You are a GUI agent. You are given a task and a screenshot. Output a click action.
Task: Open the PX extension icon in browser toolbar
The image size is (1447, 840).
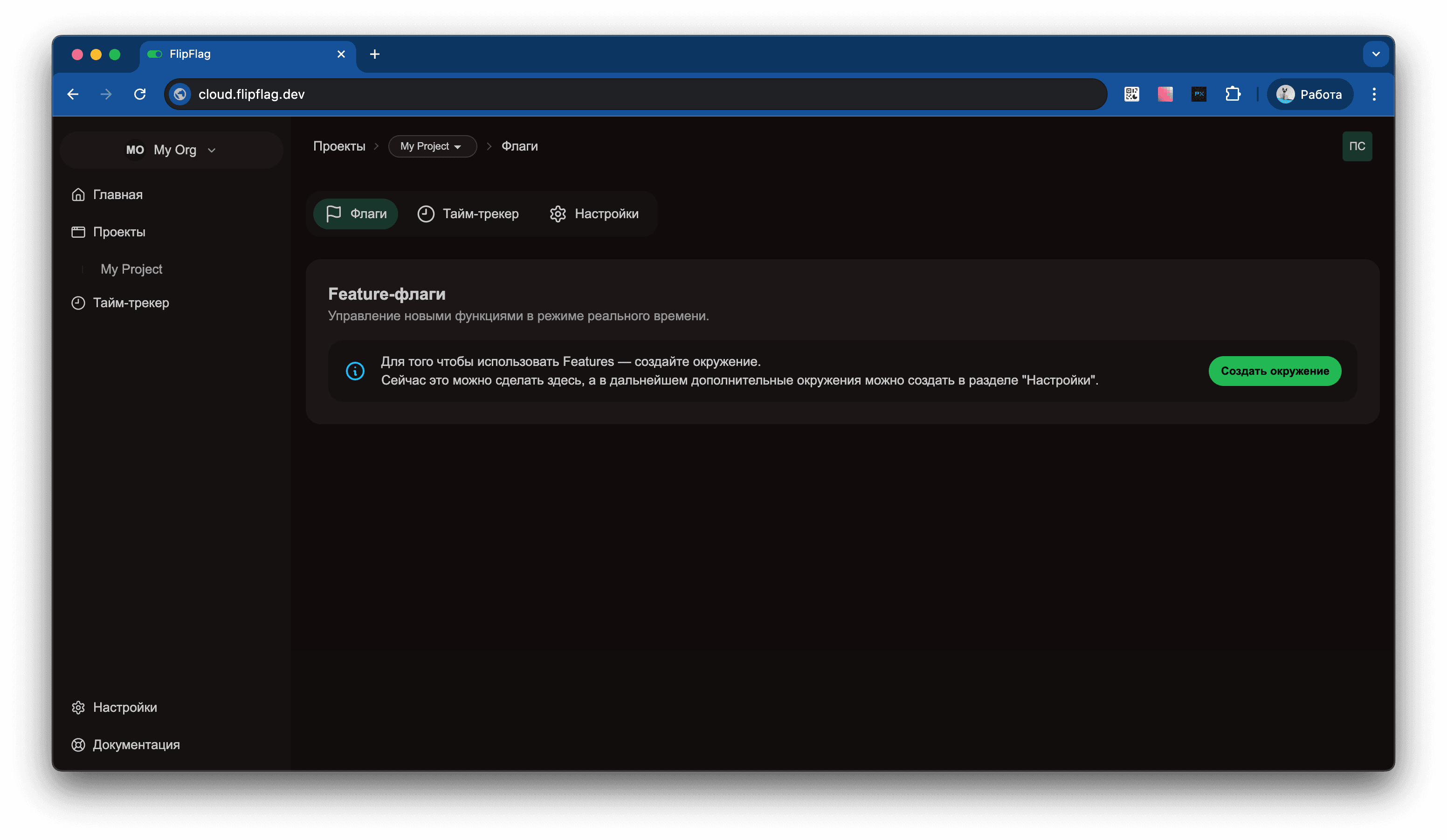(x=1199, y=94)
